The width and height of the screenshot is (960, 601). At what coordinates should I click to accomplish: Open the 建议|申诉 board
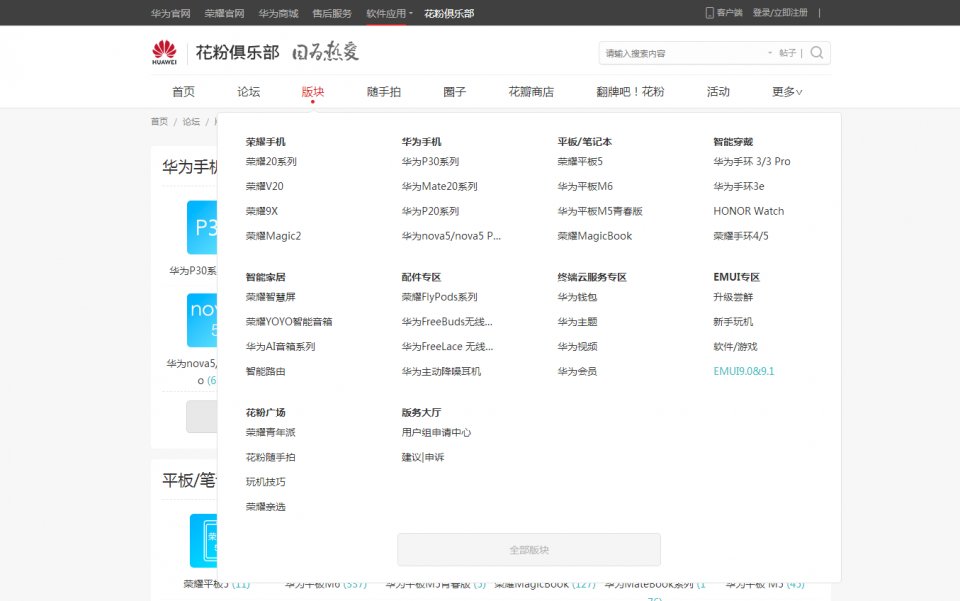[x=423, y=457]
